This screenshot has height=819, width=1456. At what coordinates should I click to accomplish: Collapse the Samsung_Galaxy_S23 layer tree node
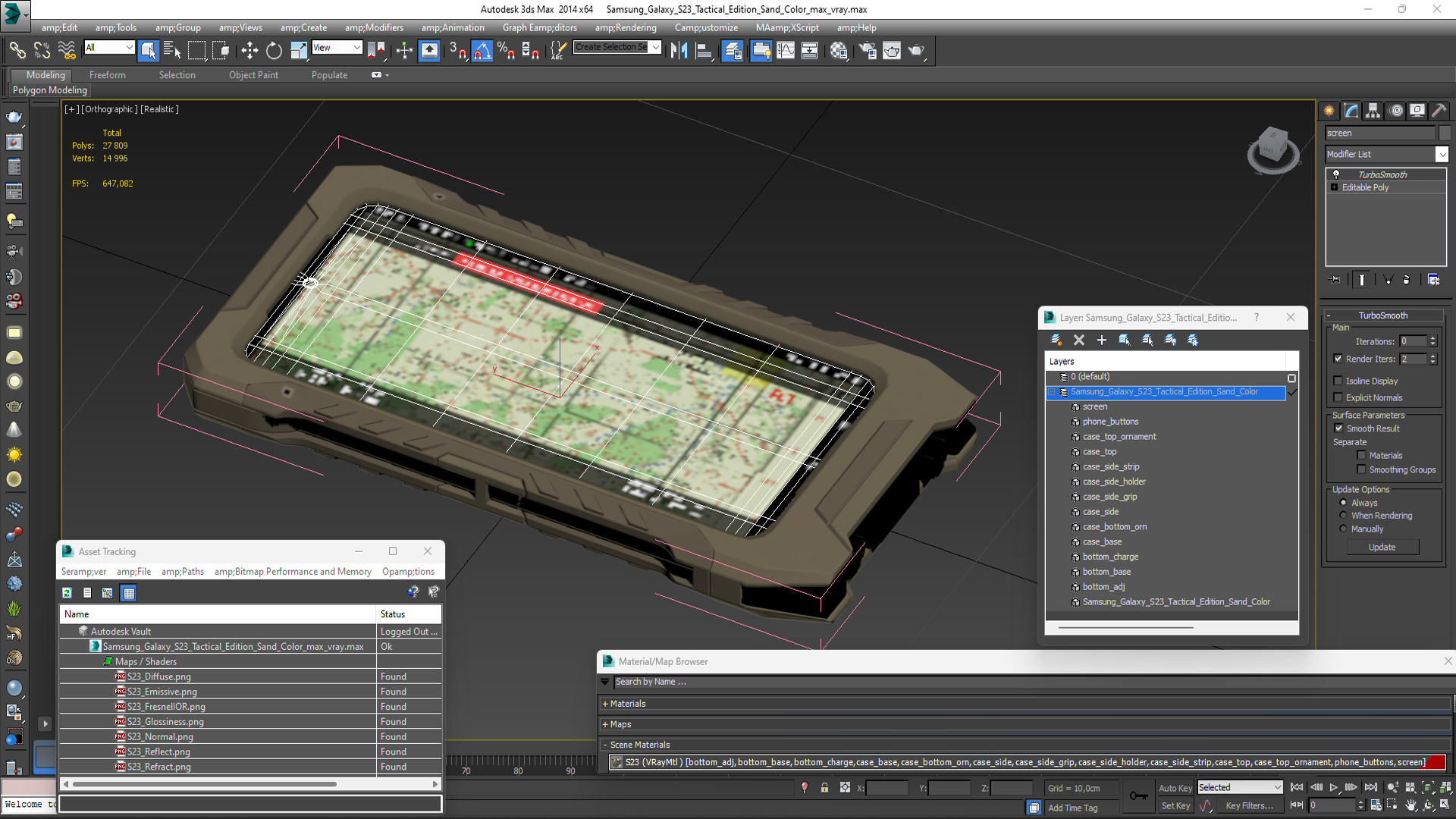pyautogui.click(x=1052, y=392)
